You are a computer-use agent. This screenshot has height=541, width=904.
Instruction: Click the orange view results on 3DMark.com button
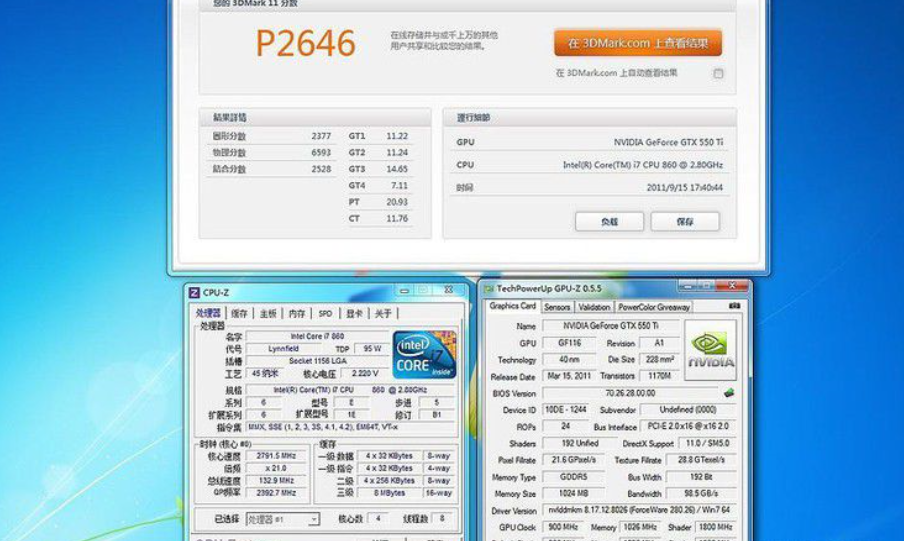pos(638,43)
